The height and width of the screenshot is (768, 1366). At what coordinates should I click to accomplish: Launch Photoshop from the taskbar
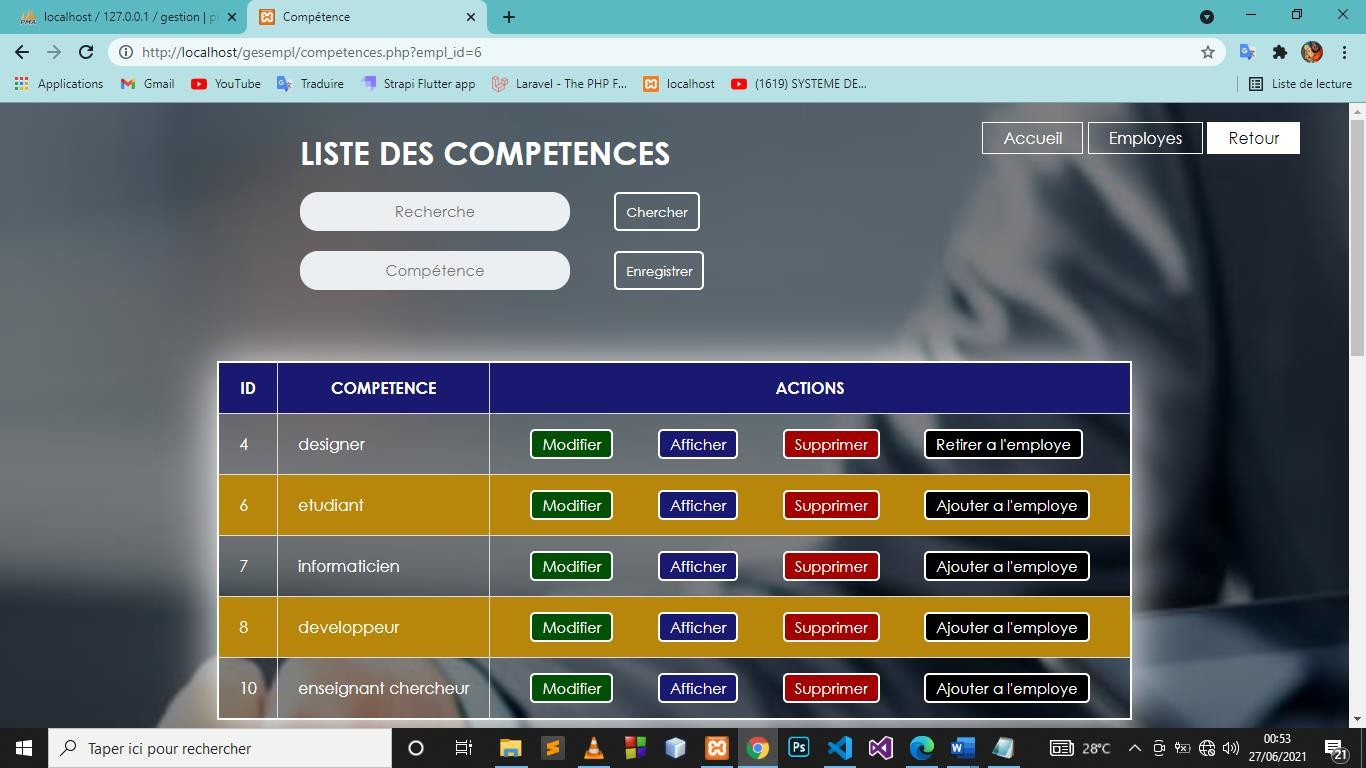[x=798, y=748]
